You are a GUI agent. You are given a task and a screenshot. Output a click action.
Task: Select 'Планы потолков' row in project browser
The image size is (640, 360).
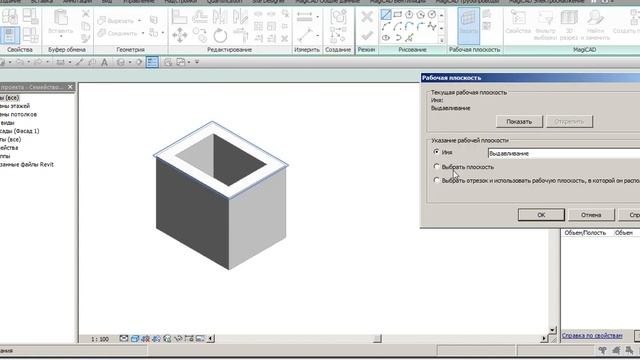click(18, 114)
